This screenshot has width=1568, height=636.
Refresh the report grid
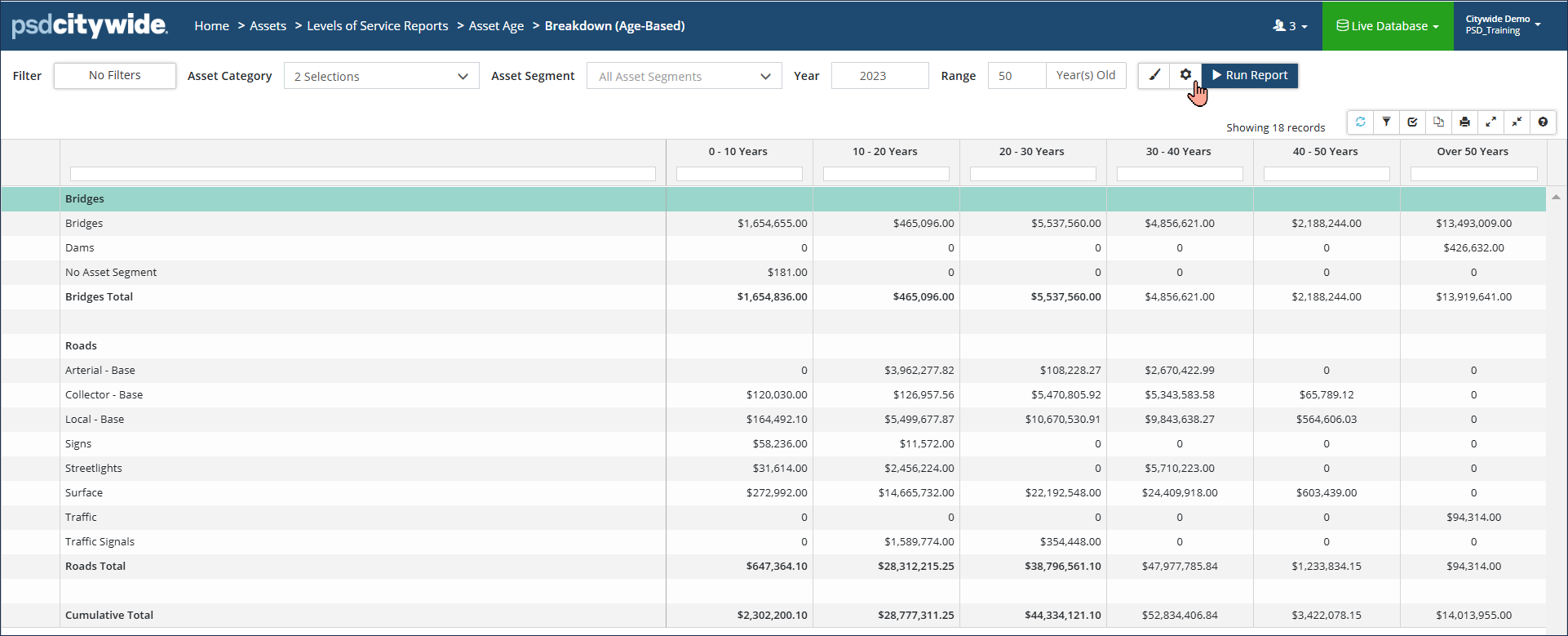click(x=1360, y=122)
